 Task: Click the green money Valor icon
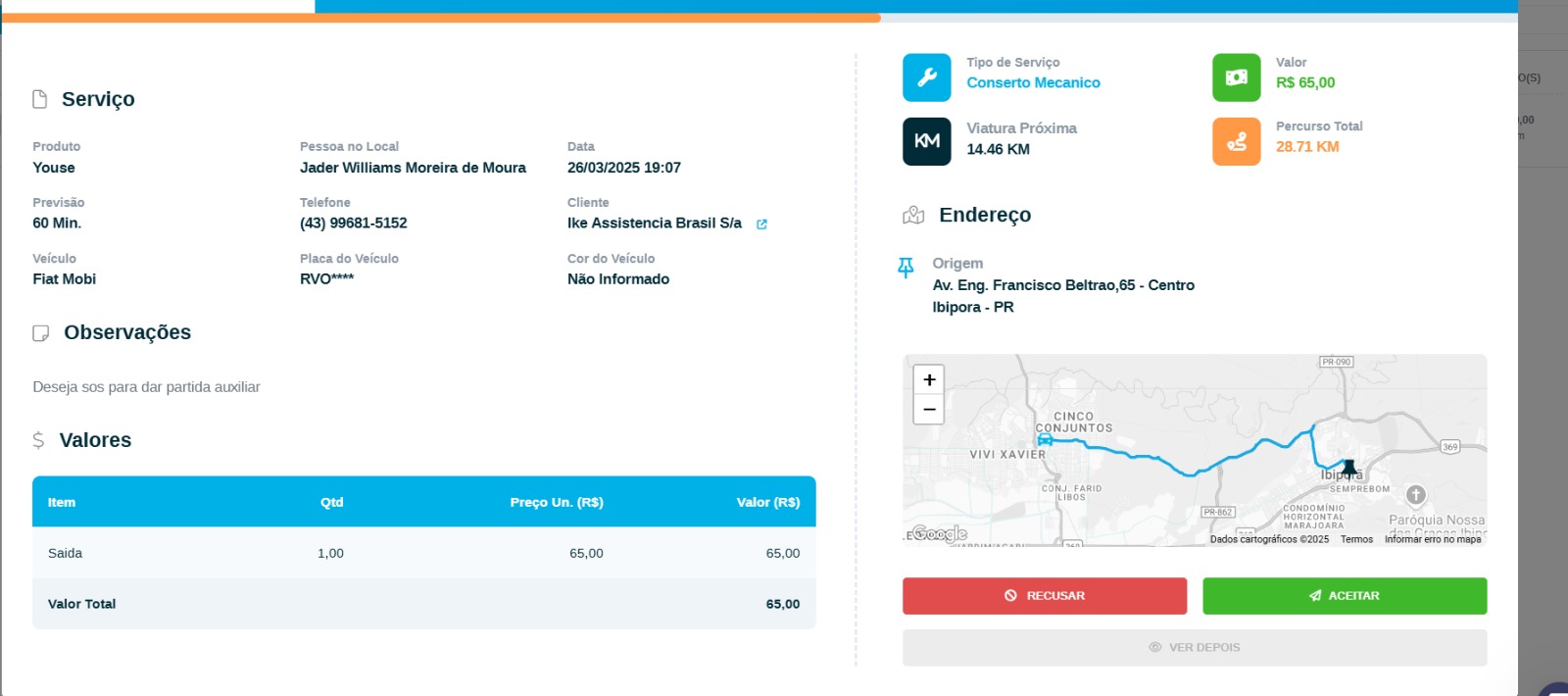click(1236, 77)
